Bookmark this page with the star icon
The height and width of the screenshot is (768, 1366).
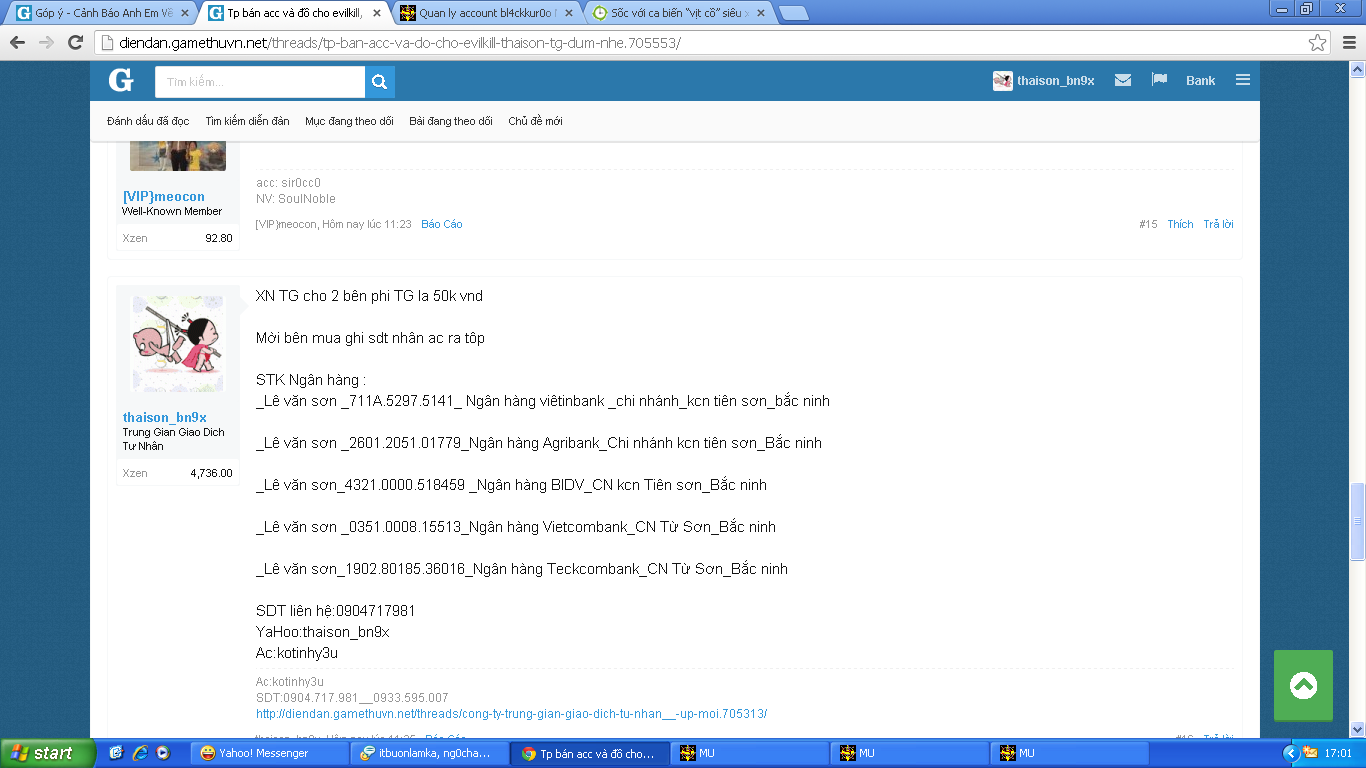[x=1318, y=43]
